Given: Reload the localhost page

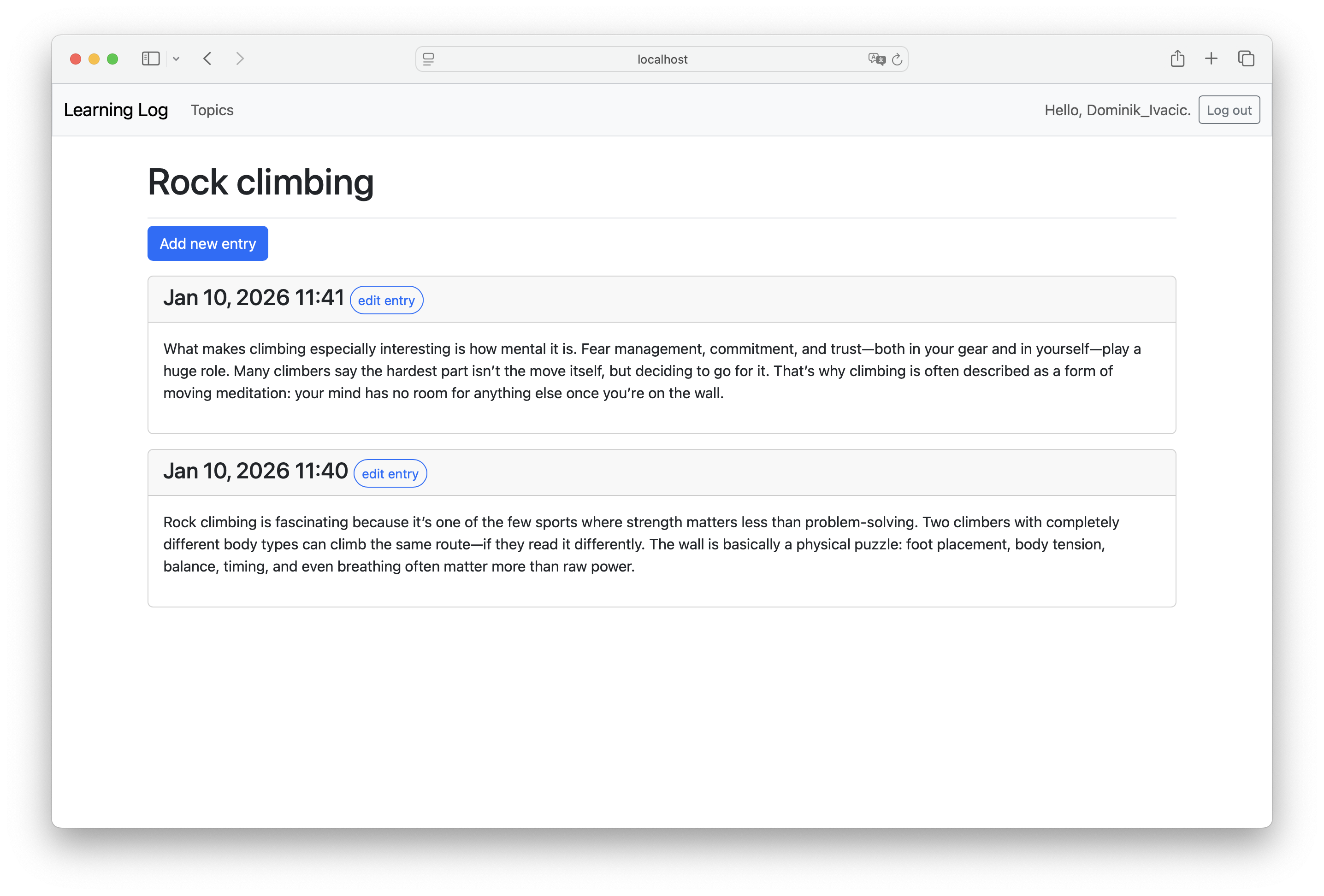Looking at the screenshot, I should tap(897, 59).
